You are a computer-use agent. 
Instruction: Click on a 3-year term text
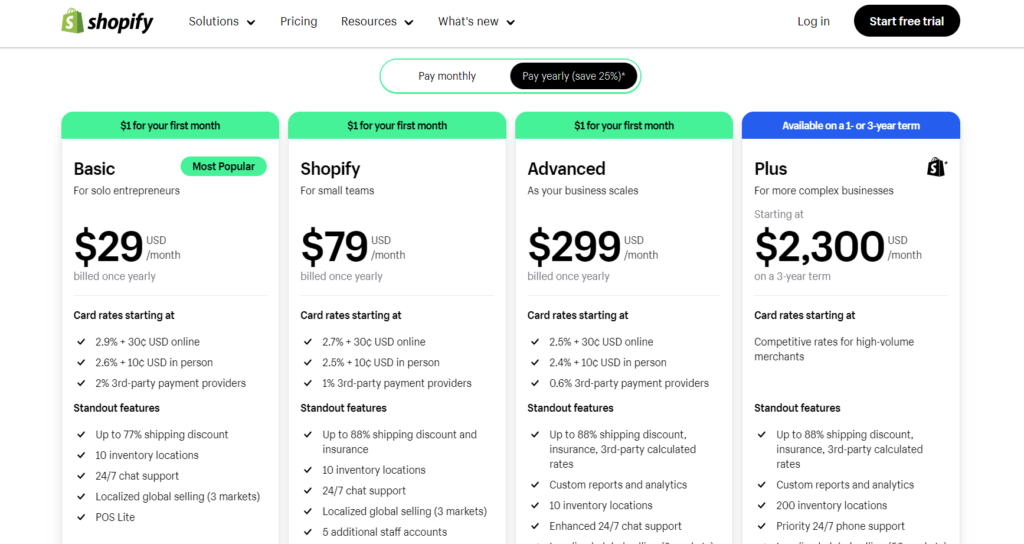[792, 276]
